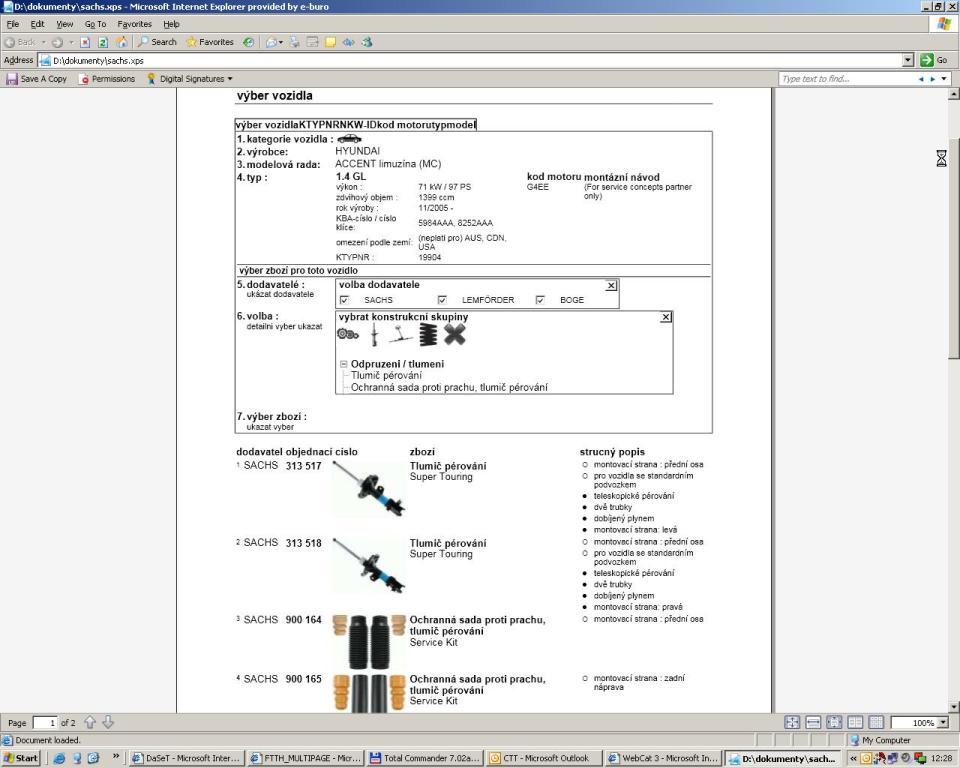Toggle the LEMFÖRDER supplier checkbox

pyautogui.click(x=442, y=300)
